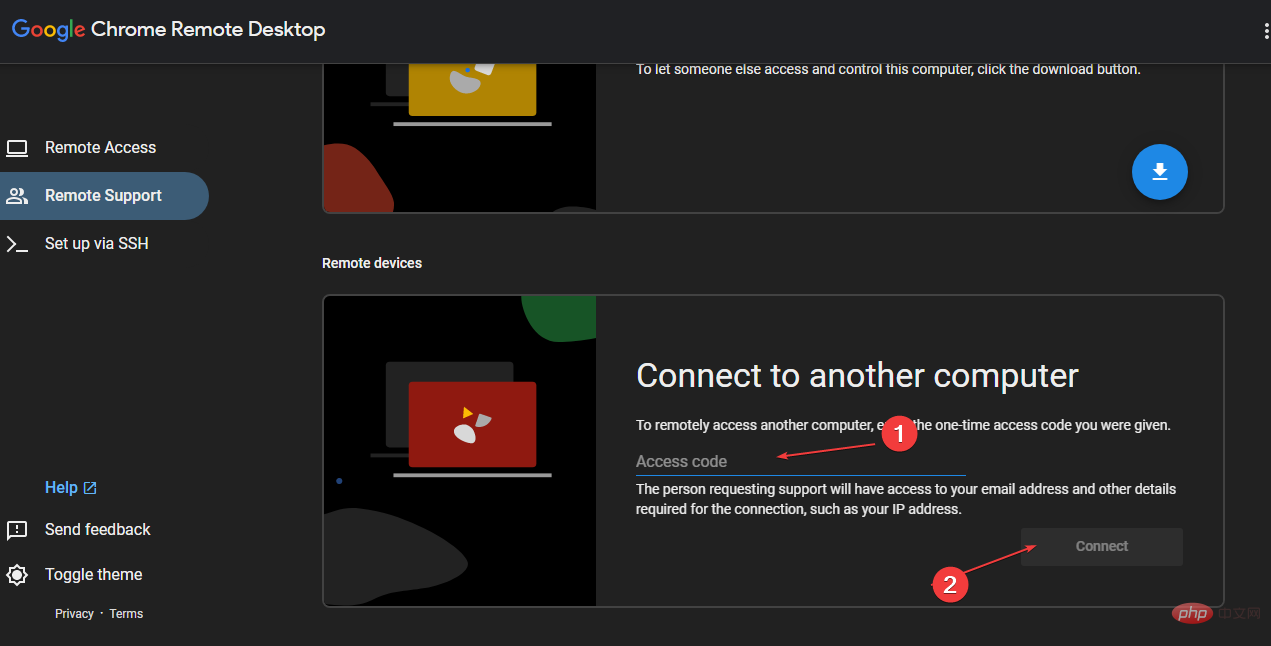Open the Terms link
This screenshot has width=1271, height=646.
126,614
